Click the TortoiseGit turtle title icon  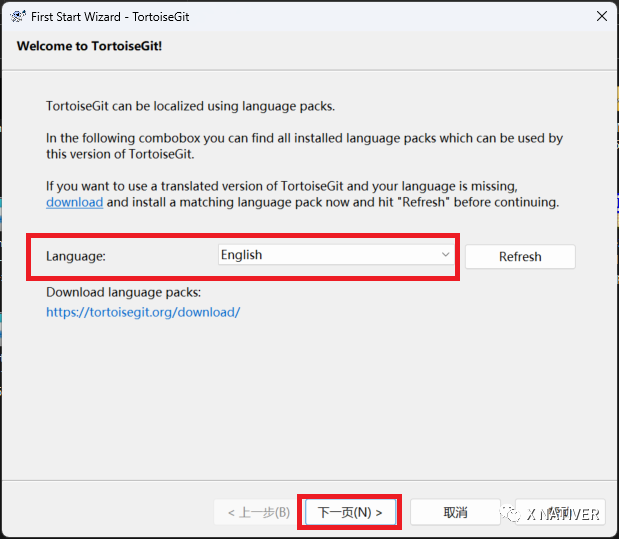pyautogui.click(x=18, y=17)
